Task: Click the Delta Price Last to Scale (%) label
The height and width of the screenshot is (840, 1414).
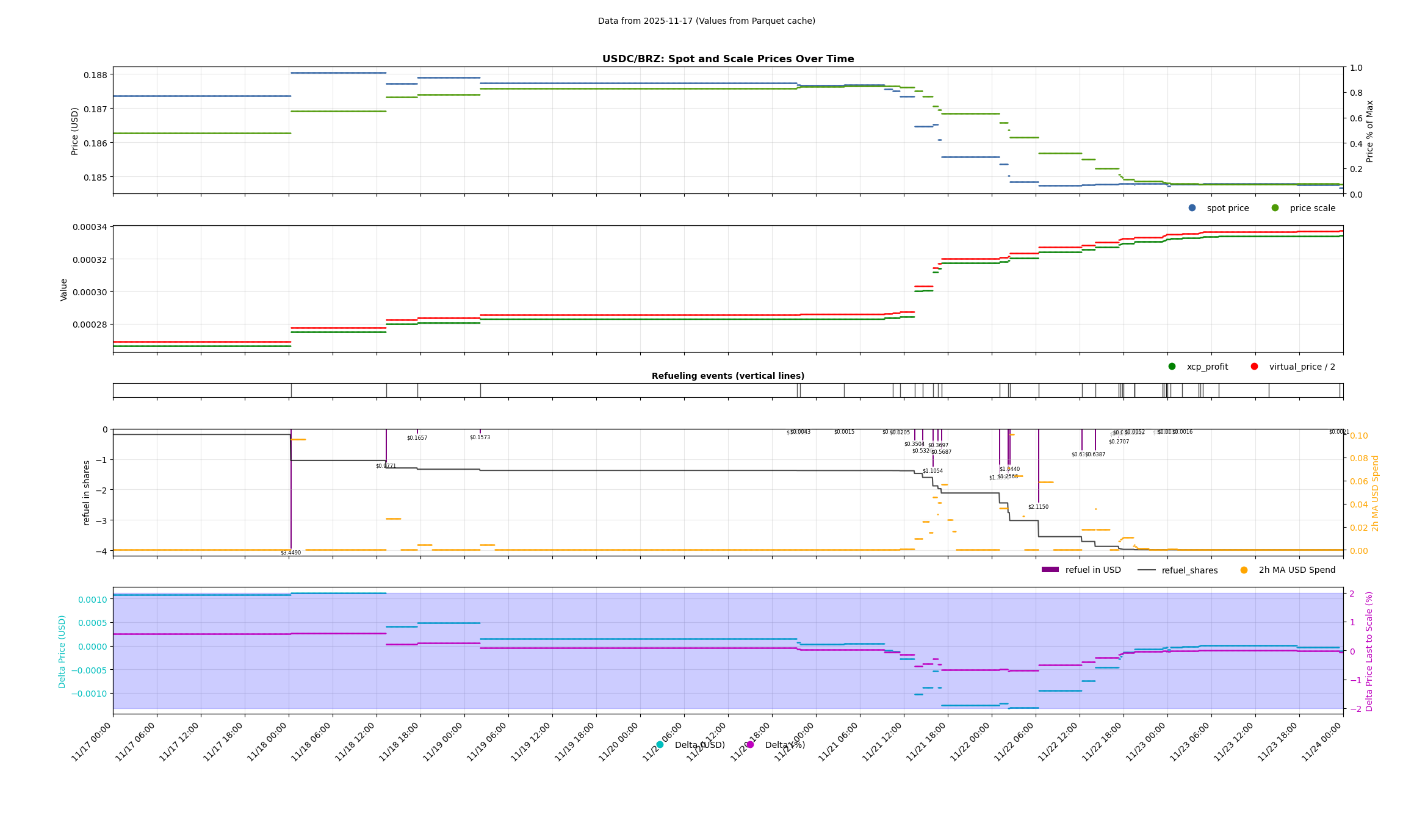Action: pos(1369,651)
